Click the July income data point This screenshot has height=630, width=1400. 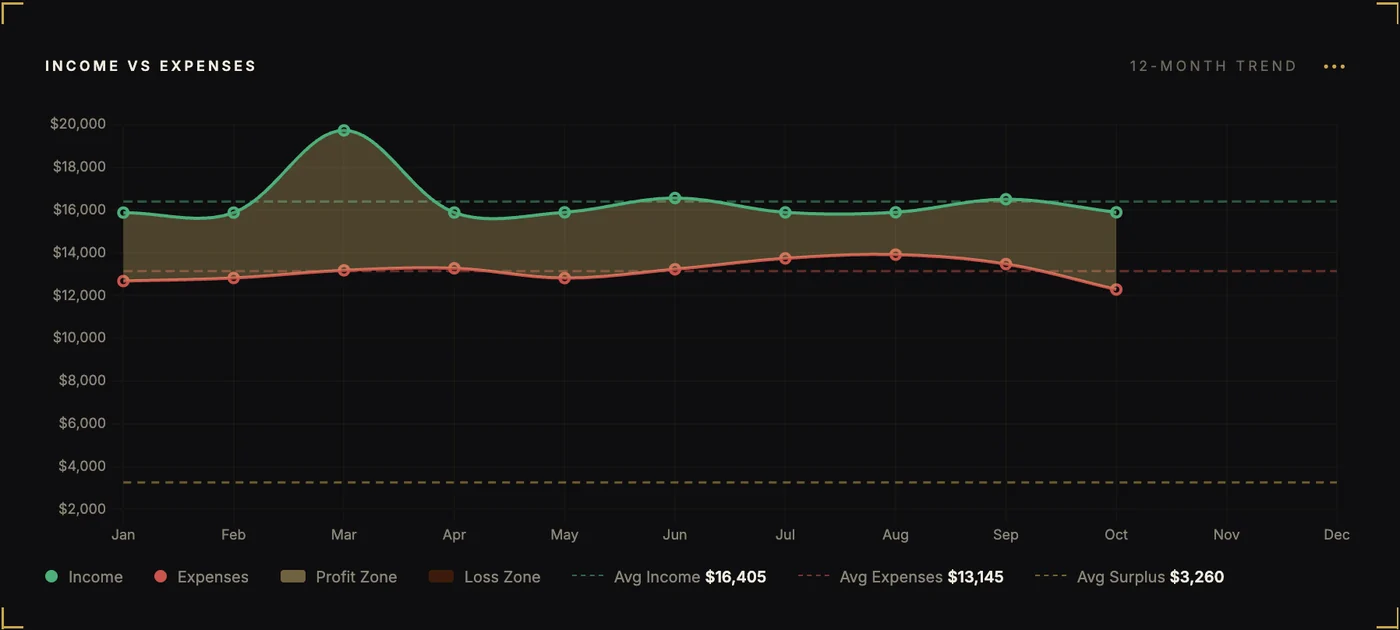785,212
